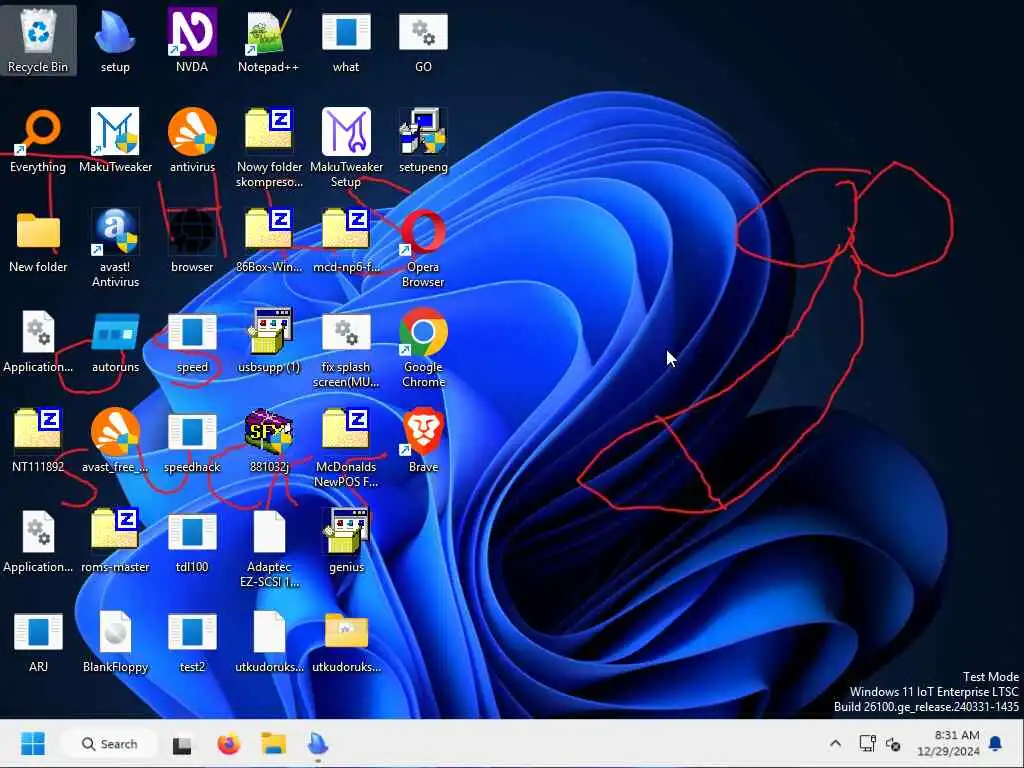This screenshot has height=768, width=1024.
Task: Open File Explorer from the taskbar
Action: click(274, 744)
